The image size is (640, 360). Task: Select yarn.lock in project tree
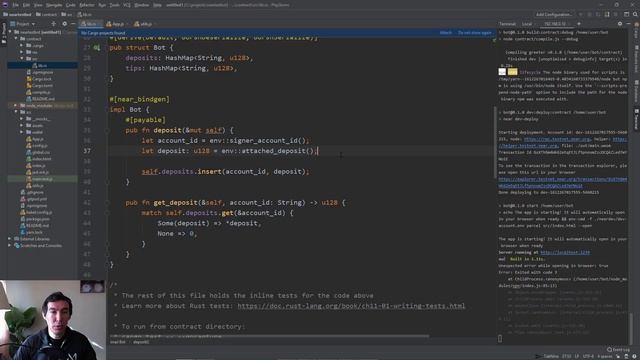click(32, 232)
